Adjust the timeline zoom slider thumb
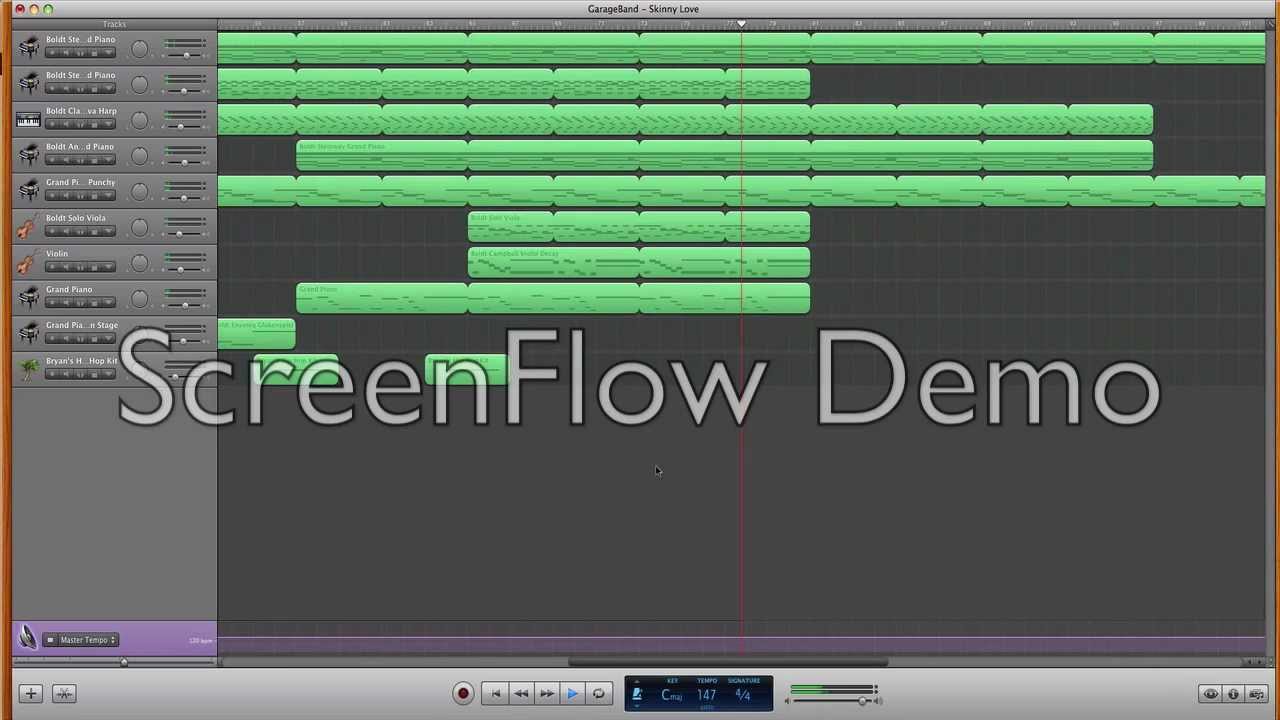 (x=124, y=661)
